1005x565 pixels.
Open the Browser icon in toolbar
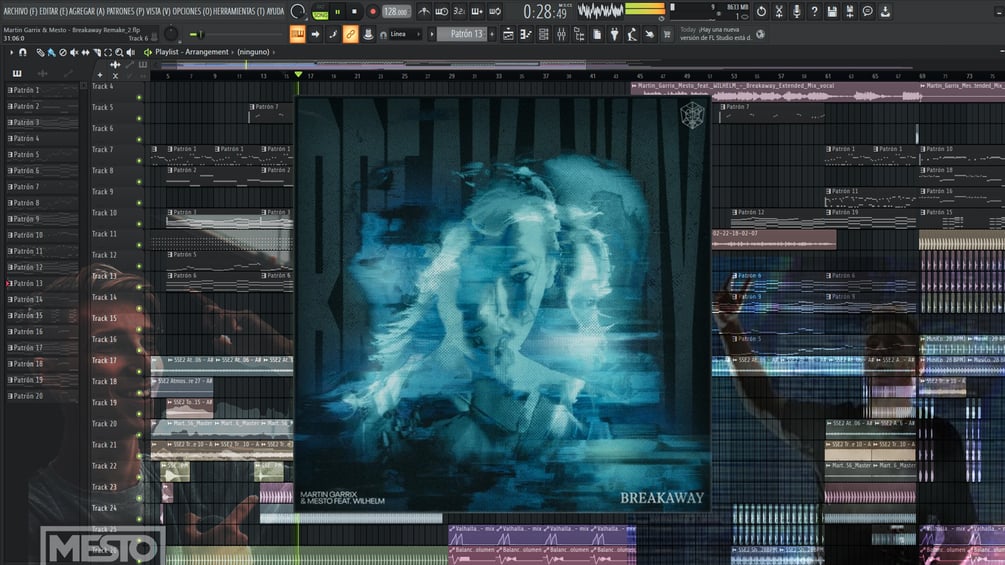pos(579,35)
